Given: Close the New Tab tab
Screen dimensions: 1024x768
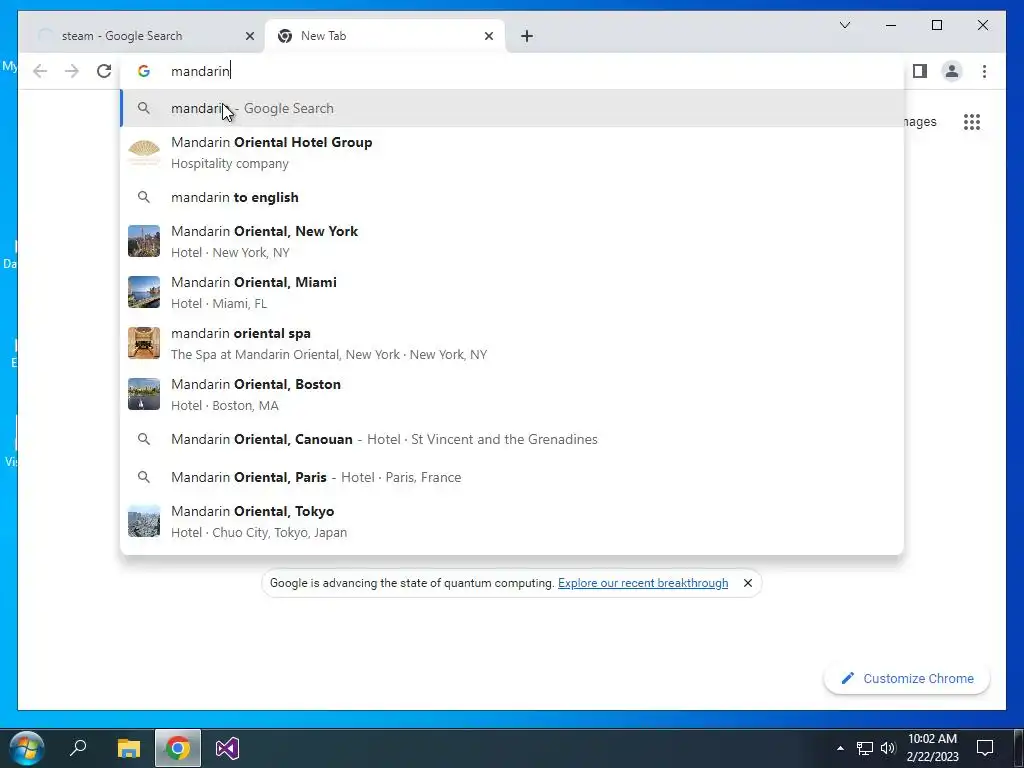Looking at the screenshot, I should click(488, 36).
